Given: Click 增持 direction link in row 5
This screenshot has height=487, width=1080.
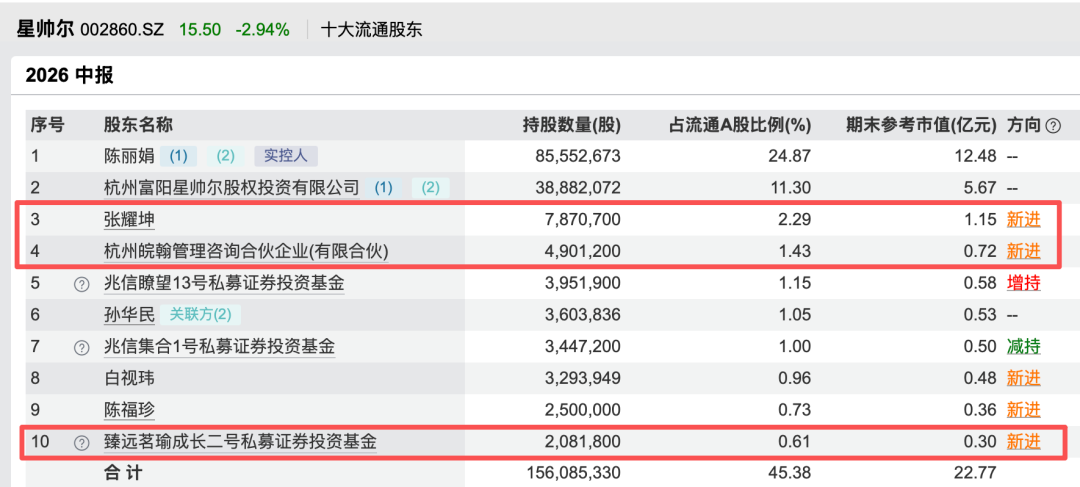Looking at the screenshot, I should (1024, 283).
